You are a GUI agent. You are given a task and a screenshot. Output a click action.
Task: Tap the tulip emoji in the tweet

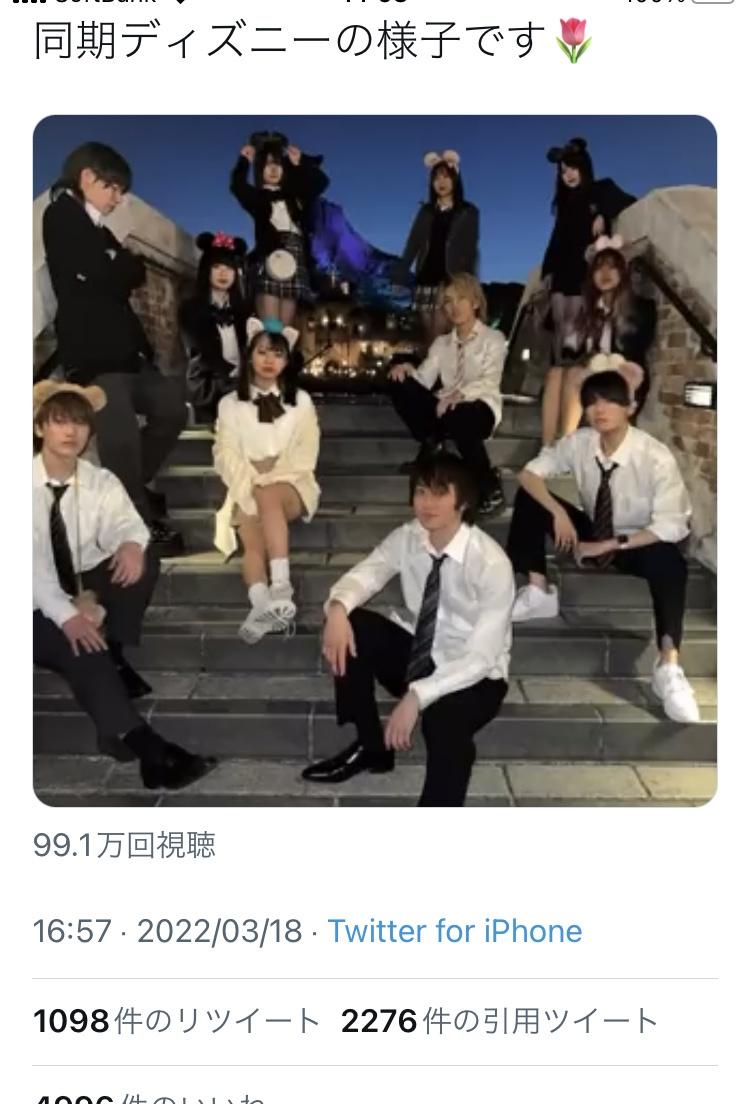(x=573, y=41)
